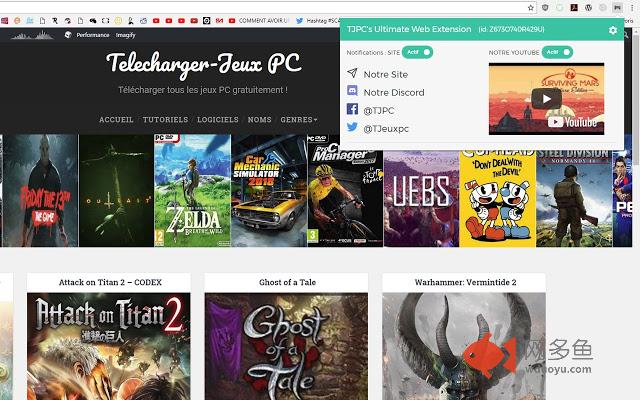Screen dimensions: 640x400
Task: Toggle the Notifications SITE Actif switch
Action: 417,52
